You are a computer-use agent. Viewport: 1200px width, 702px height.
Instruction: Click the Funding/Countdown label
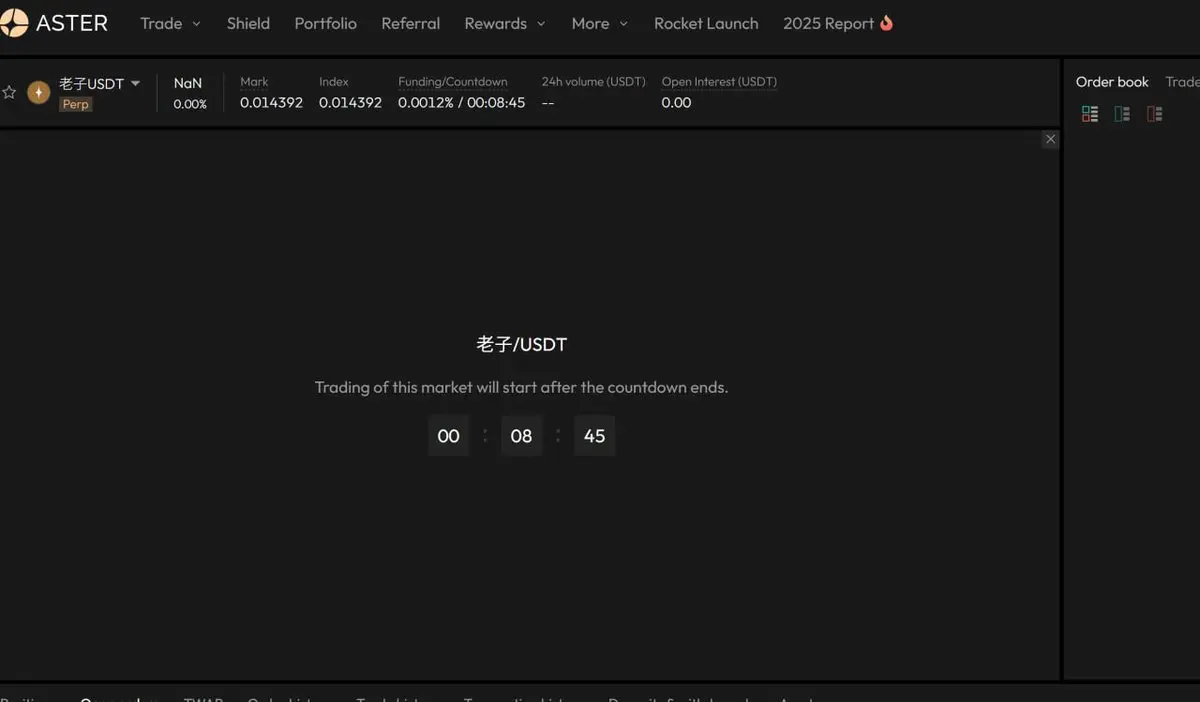[453, 82]
